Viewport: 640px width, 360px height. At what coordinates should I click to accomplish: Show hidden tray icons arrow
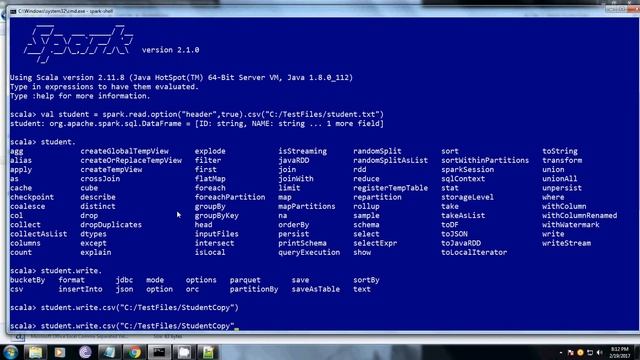pyautogui.click(x=561, y=353)
